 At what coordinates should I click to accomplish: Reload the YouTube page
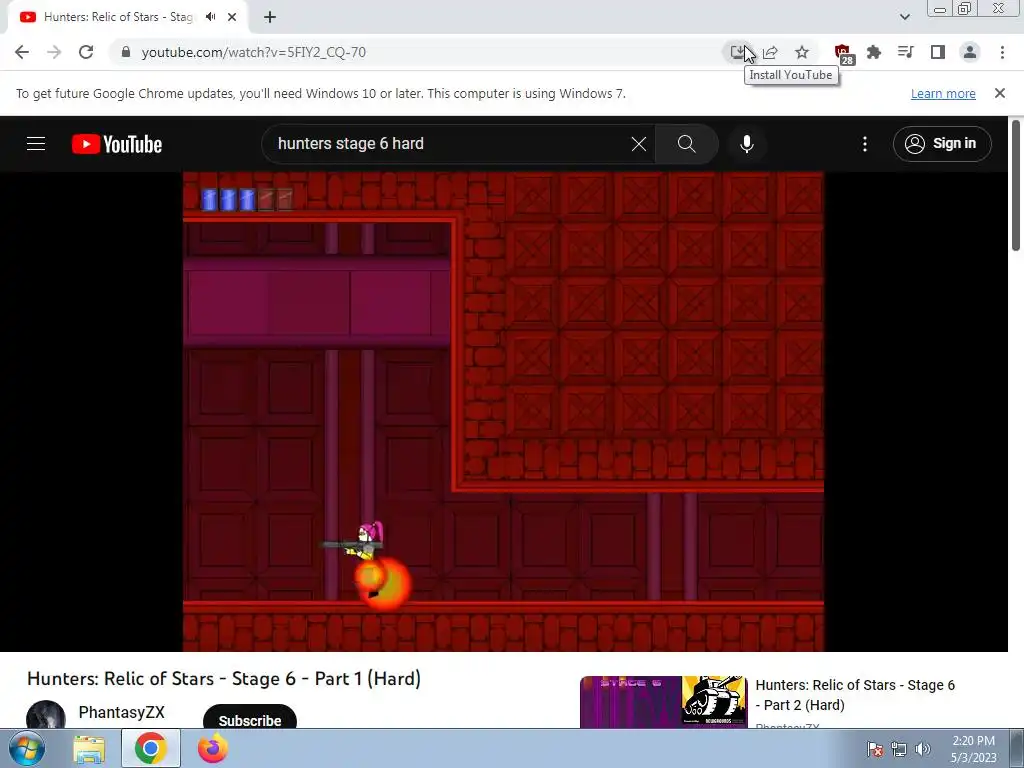click(86, 52)
